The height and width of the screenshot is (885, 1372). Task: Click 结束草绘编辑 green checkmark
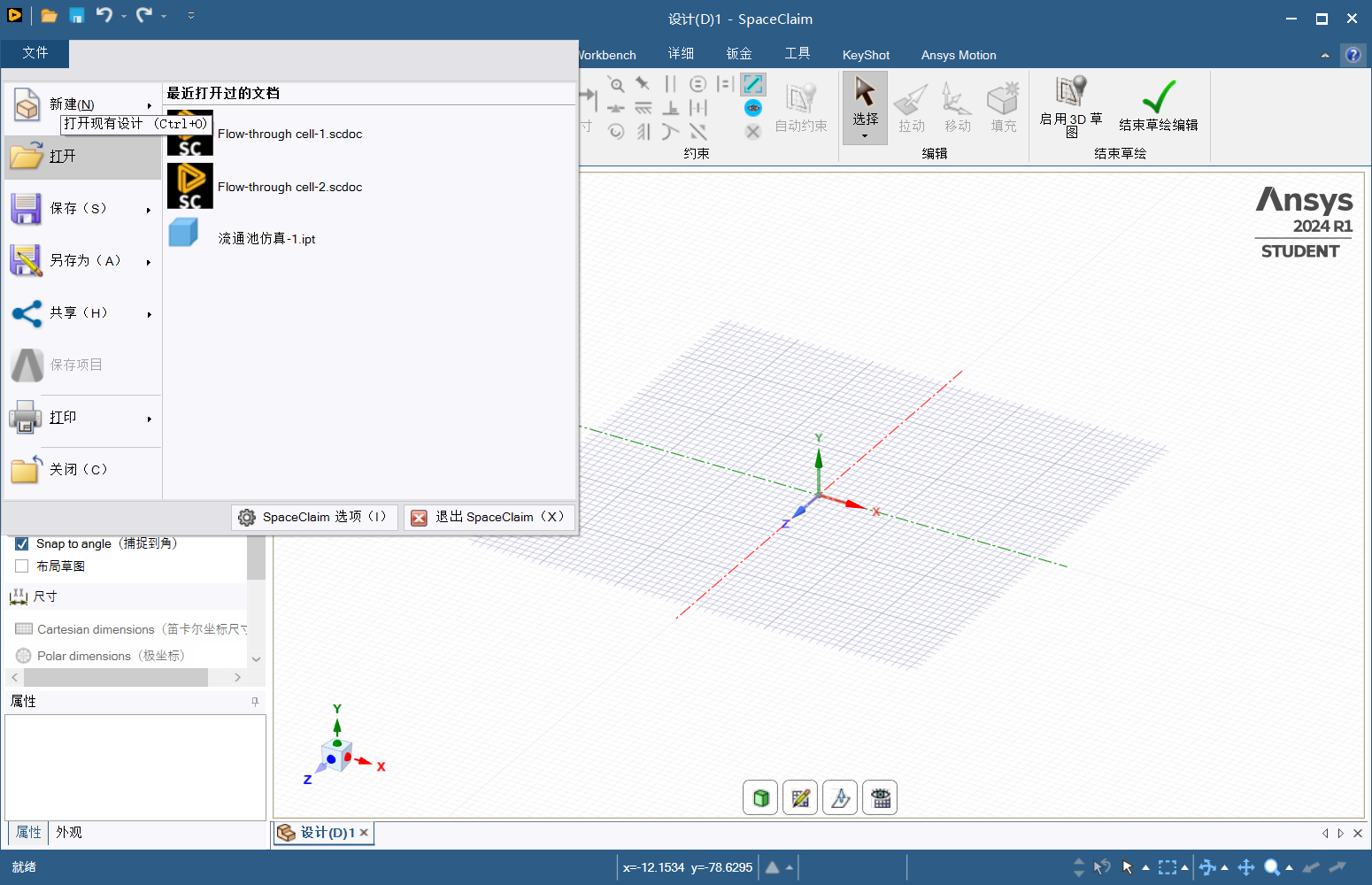pyautogui.click(x=1158, y=106)
